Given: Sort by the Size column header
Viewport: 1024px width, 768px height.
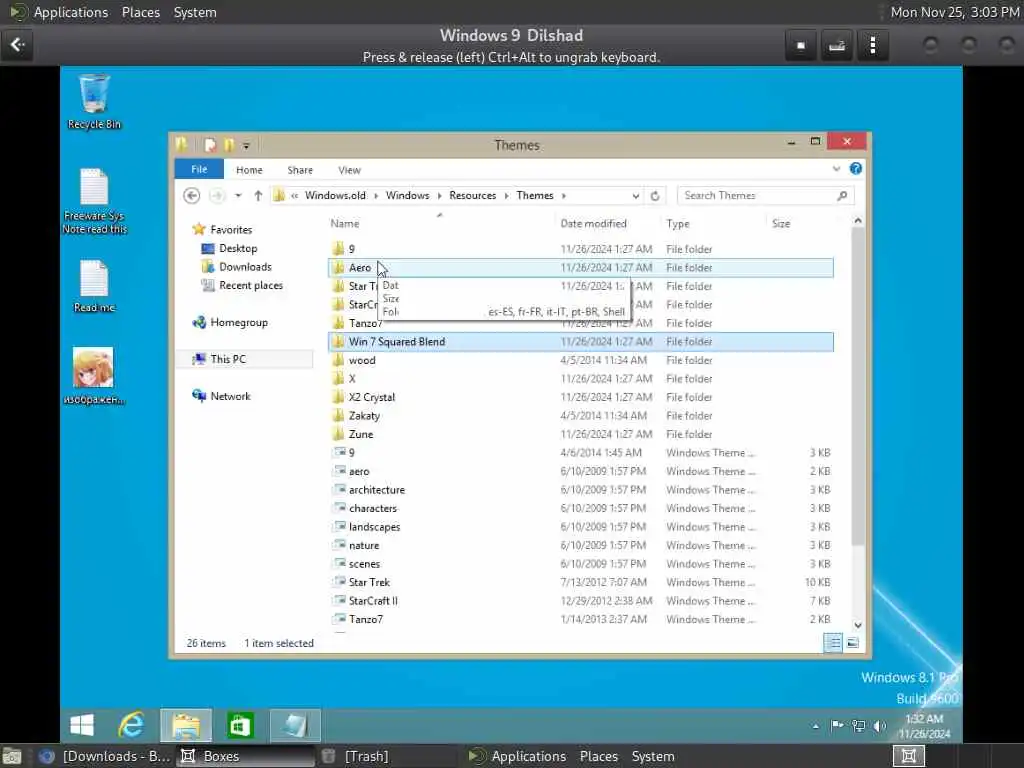Looking at the screenshot, I should 780,223.
